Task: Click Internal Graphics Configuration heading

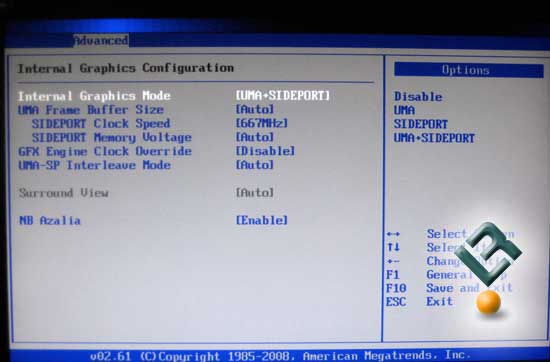Action: click(126, 68)
